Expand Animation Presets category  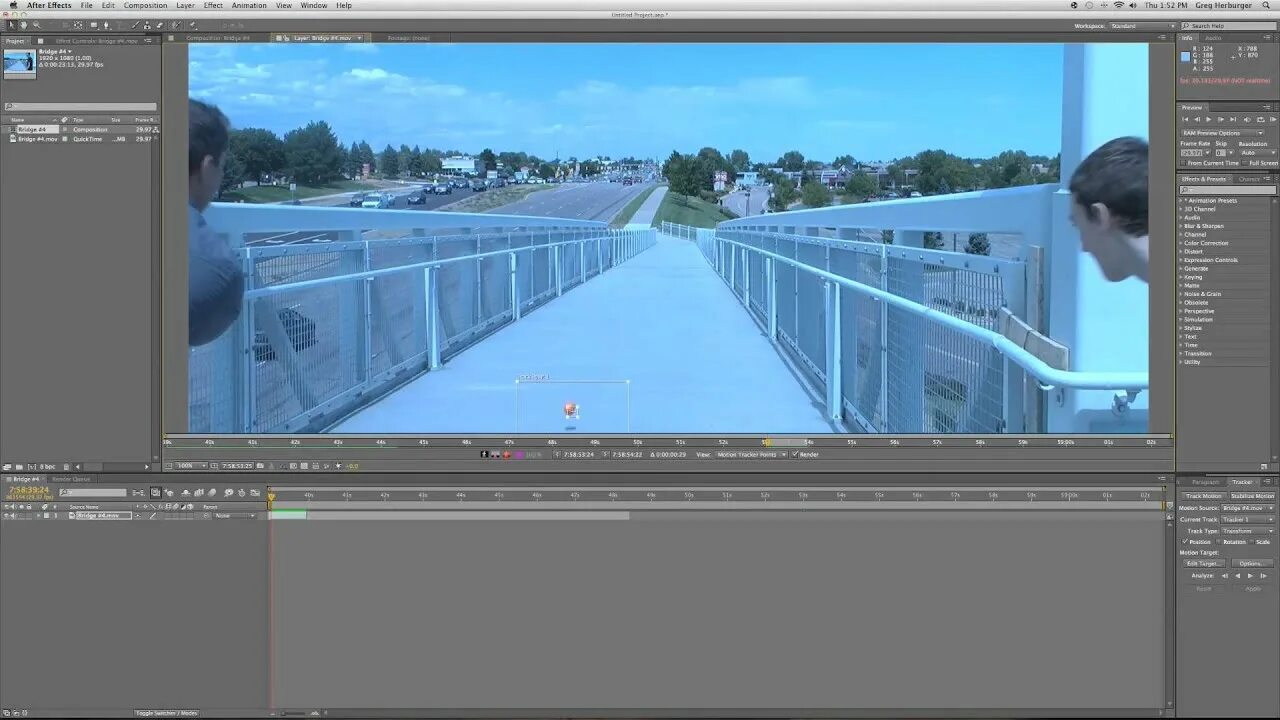(x=1181, y=201)
